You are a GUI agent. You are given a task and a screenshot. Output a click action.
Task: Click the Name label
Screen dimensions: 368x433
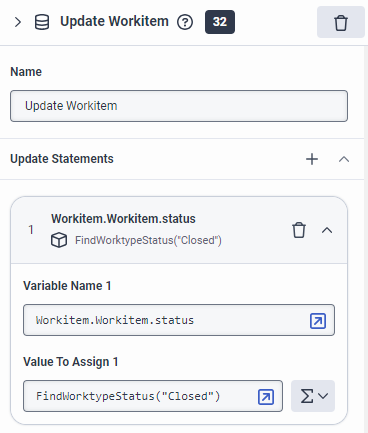(26, 72)
